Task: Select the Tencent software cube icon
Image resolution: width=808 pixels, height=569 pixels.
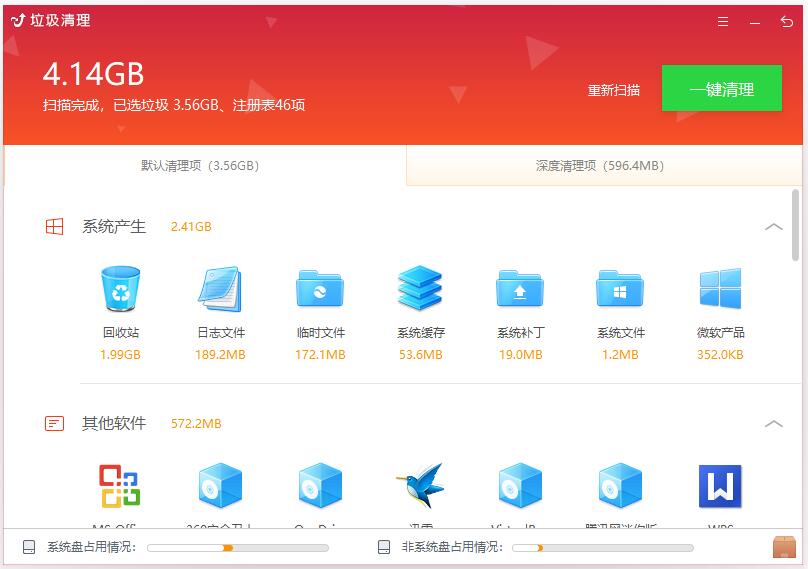Action: coord(620,486)
